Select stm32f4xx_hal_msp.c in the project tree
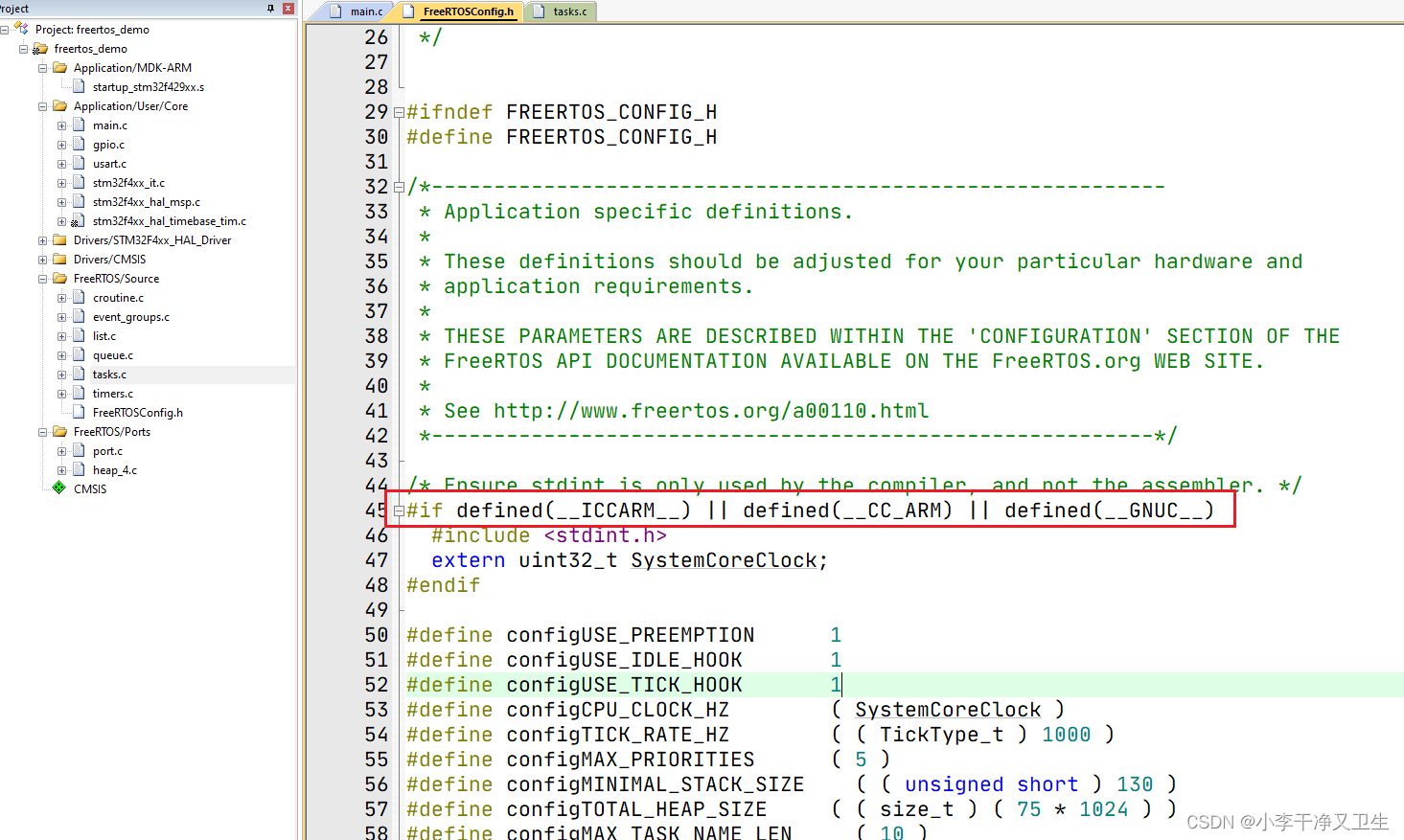The width and height of the screenshot is (1404, 840). tap(146, 202)
